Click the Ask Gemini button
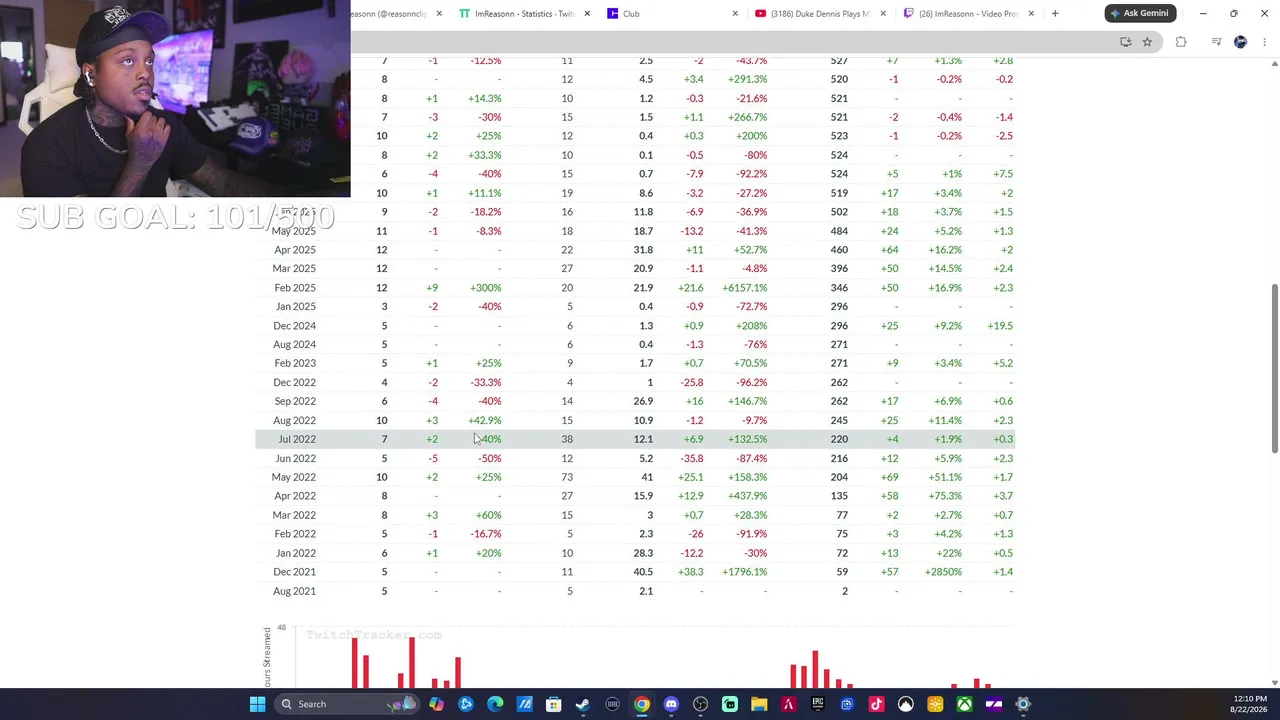This screenshot has height=720, width=1280. click(1139, 13)
